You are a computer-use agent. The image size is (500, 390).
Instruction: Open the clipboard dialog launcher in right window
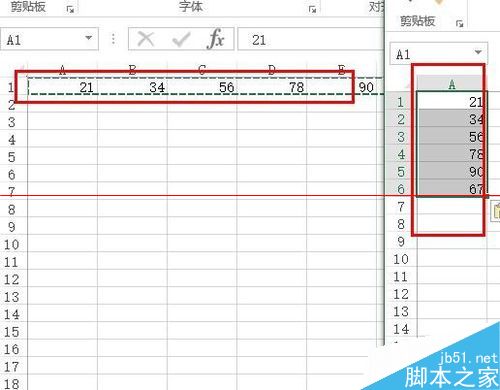(460, 23)
